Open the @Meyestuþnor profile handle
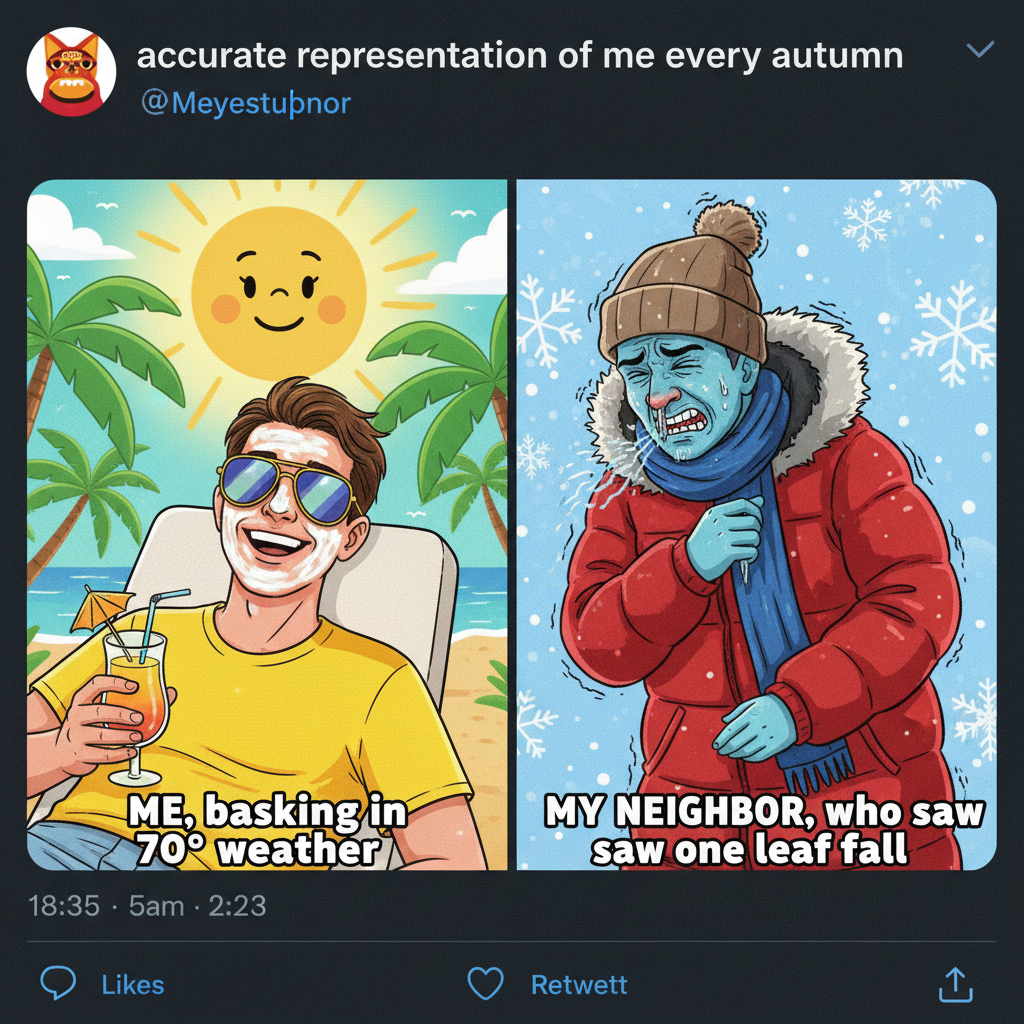1024x1024 pixels. [x=246, y=103]
